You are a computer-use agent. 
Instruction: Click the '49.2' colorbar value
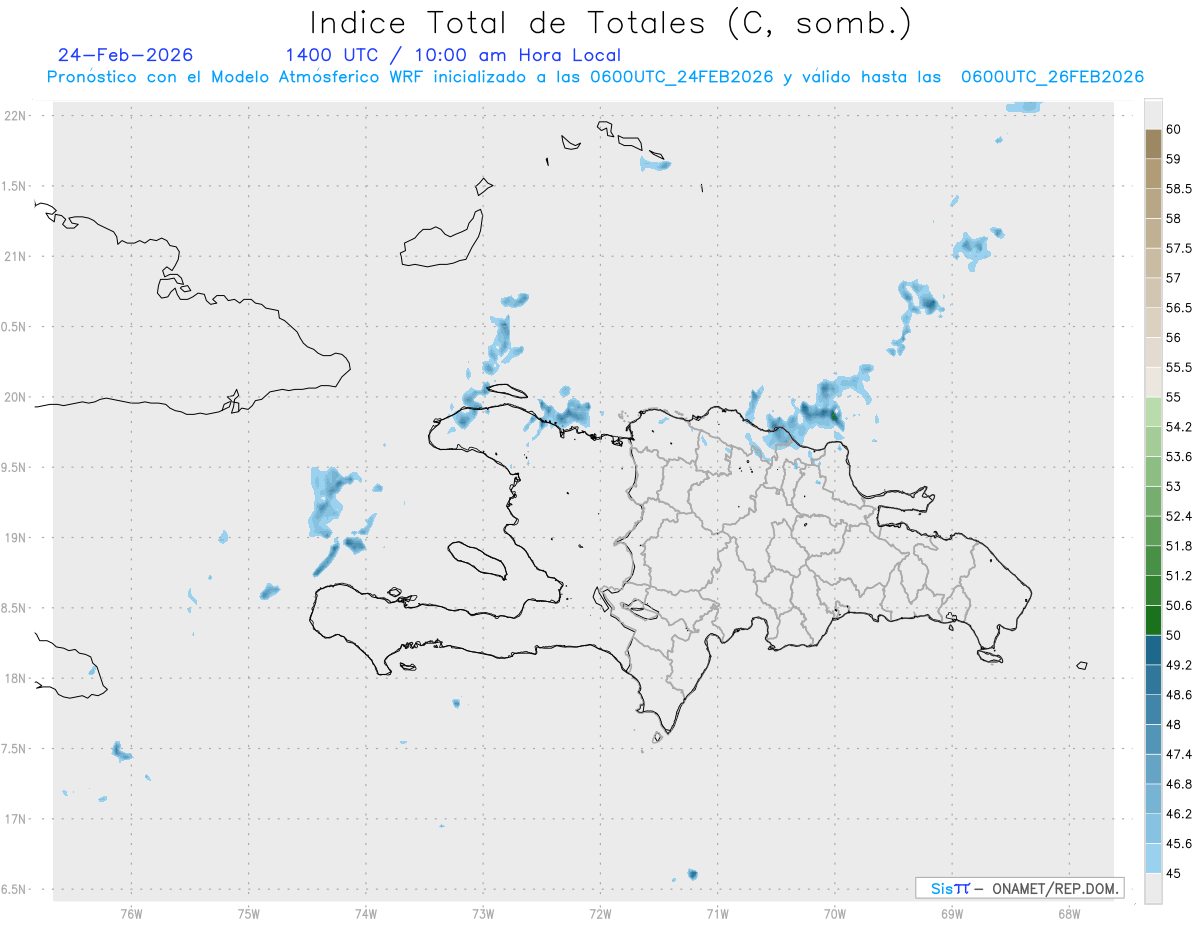[x=1179, y=665]
